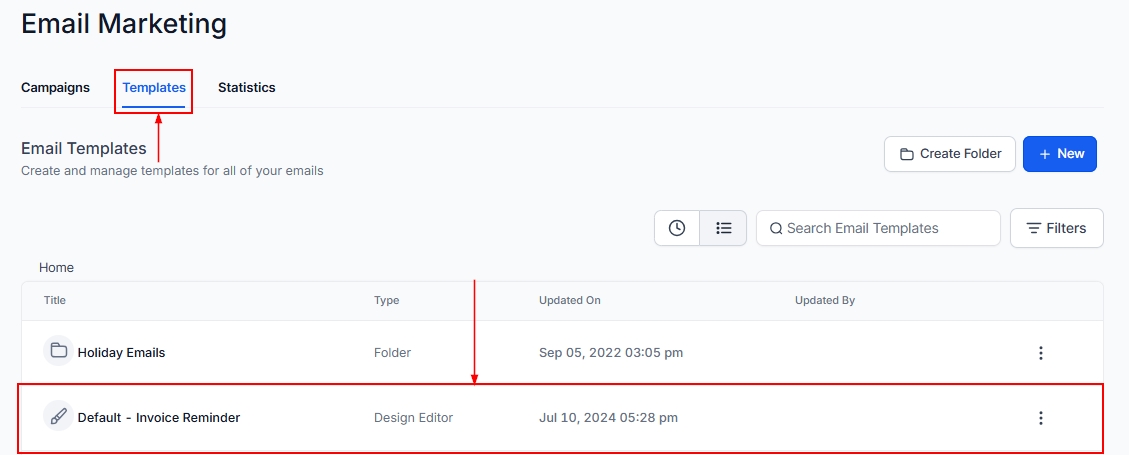Click the plus icon on New button

1044,154
